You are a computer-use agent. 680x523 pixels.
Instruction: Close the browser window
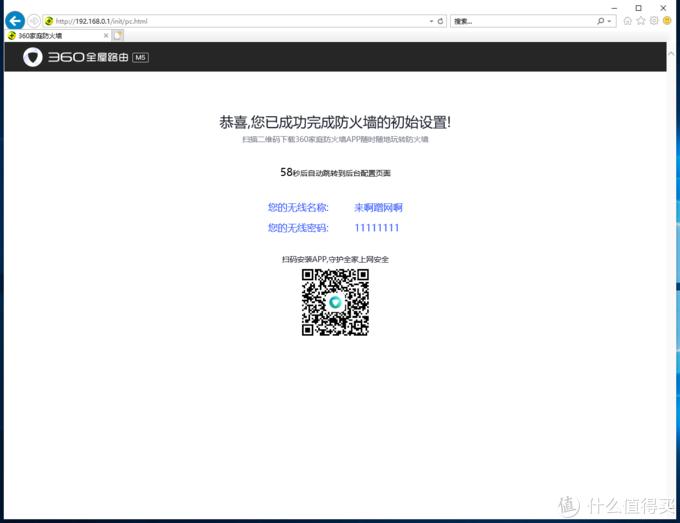663,8
